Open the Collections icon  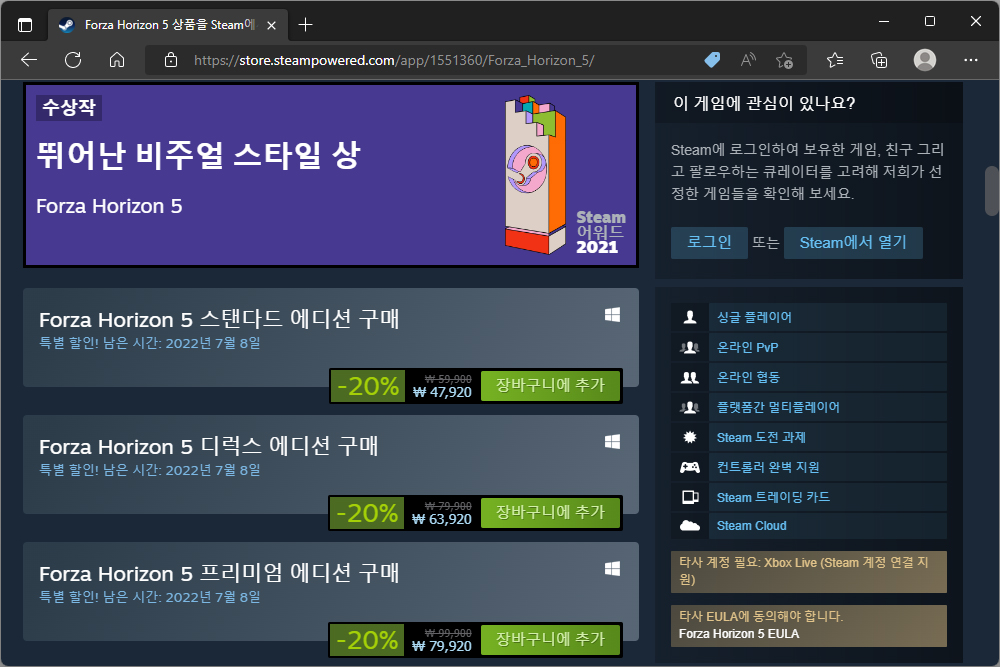(x=879, y=60)
